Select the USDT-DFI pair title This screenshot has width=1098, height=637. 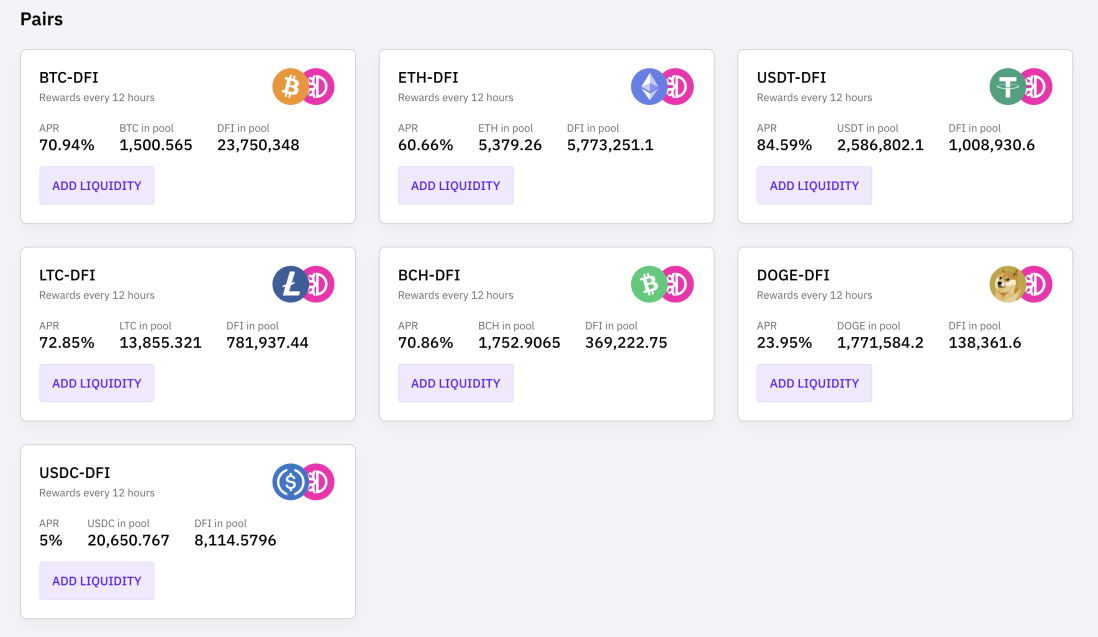(791, 78)
